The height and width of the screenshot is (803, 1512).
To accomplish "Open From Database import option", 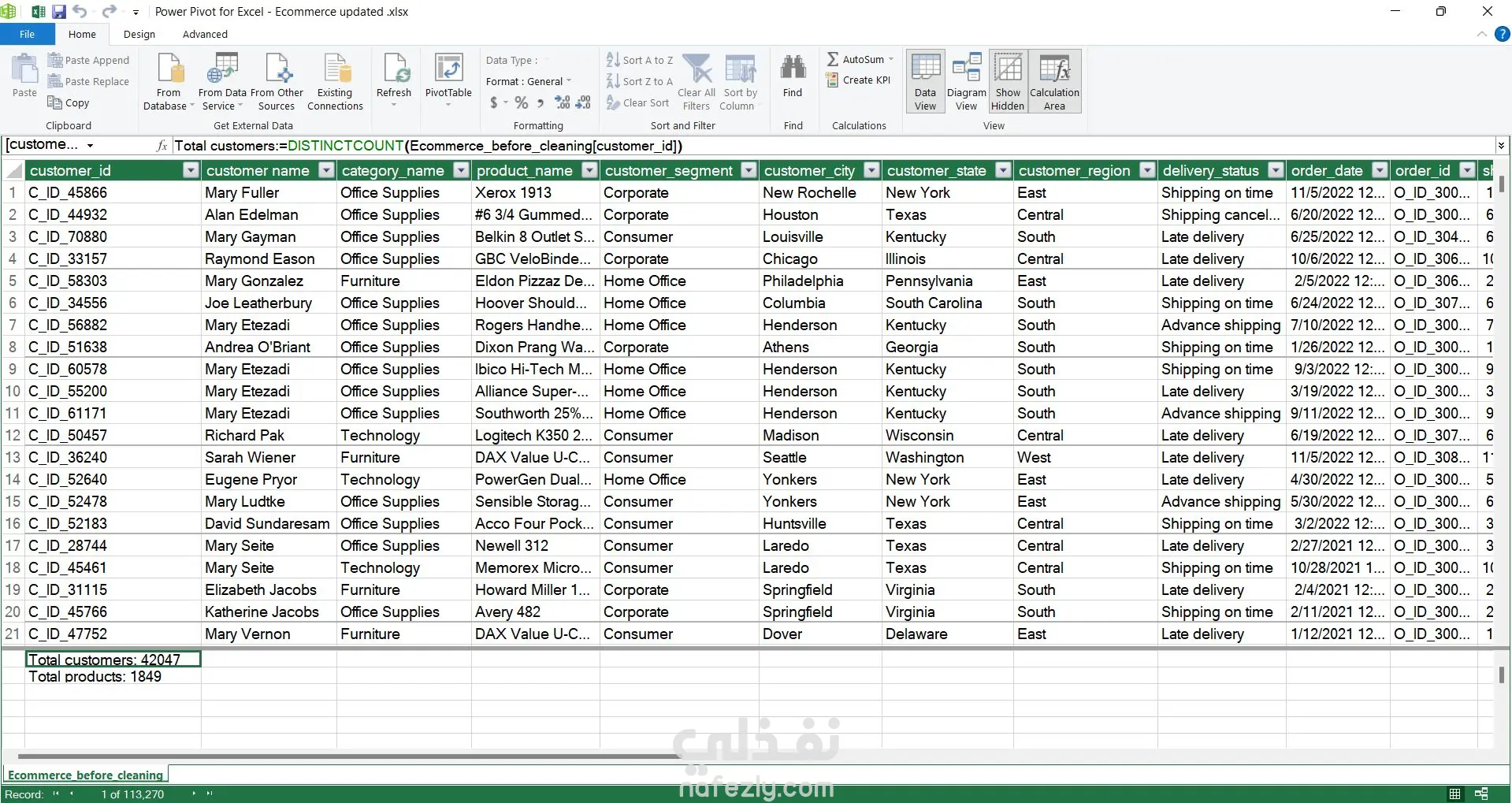I will [x=169, y=82].
